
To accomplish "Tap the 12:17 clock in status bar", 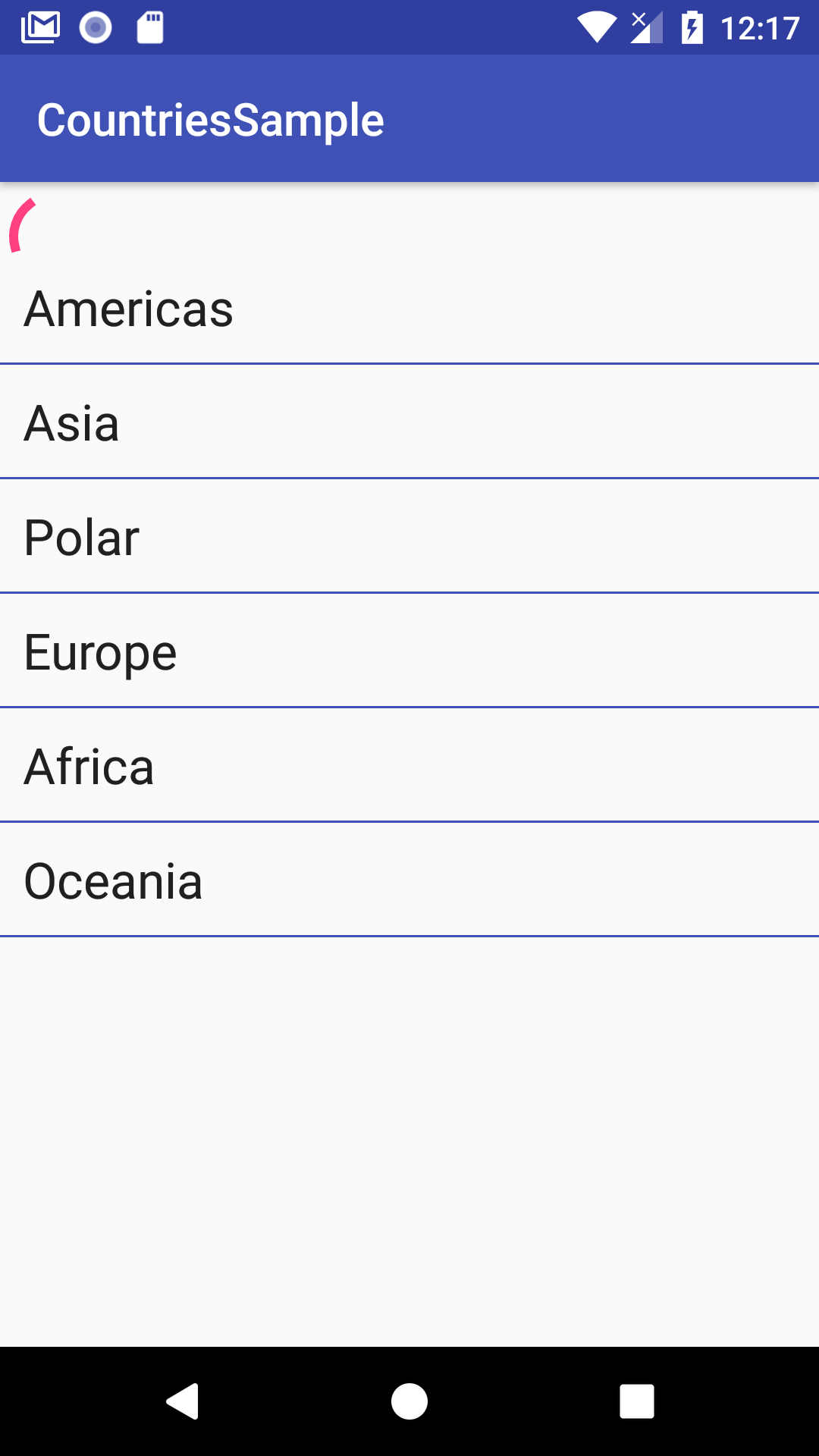I will click(760, 29).
